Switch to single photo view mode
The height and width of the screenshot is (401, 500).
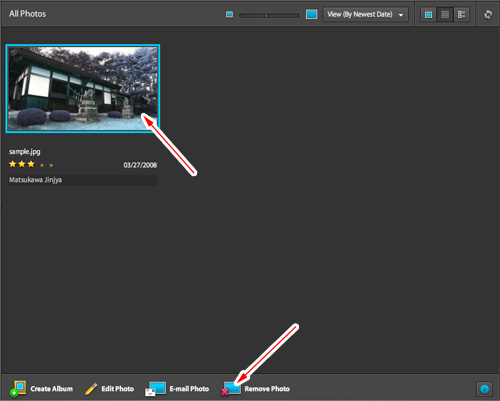[x=428, y=15]
